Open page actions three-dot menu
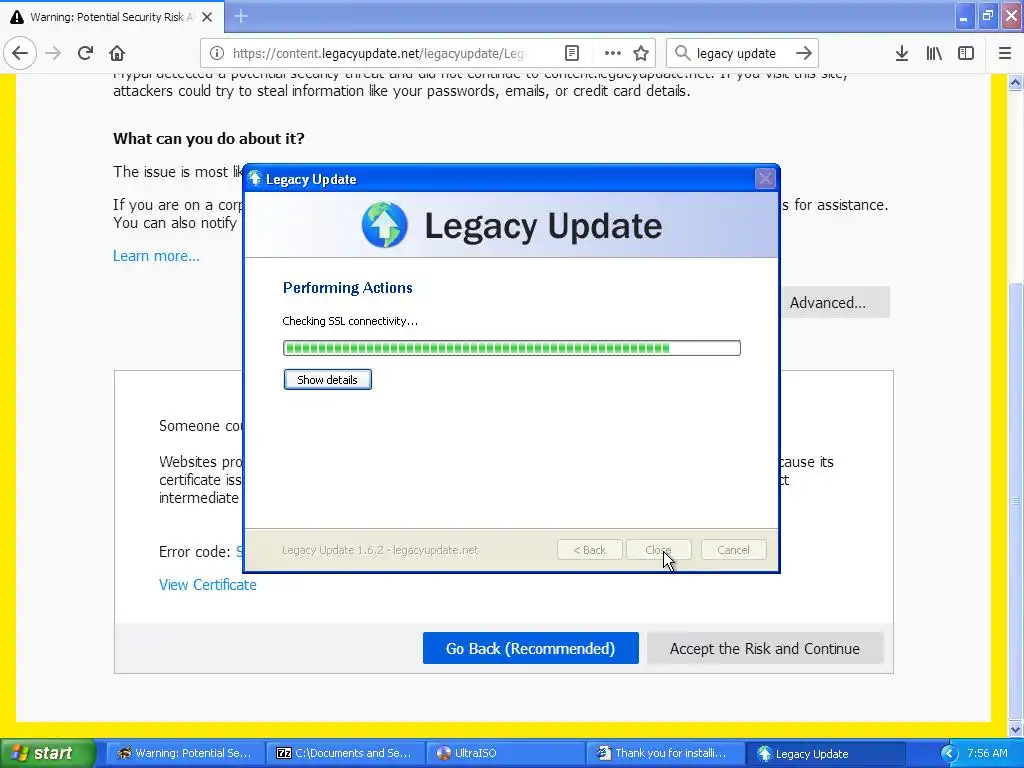 click(613, 53)
